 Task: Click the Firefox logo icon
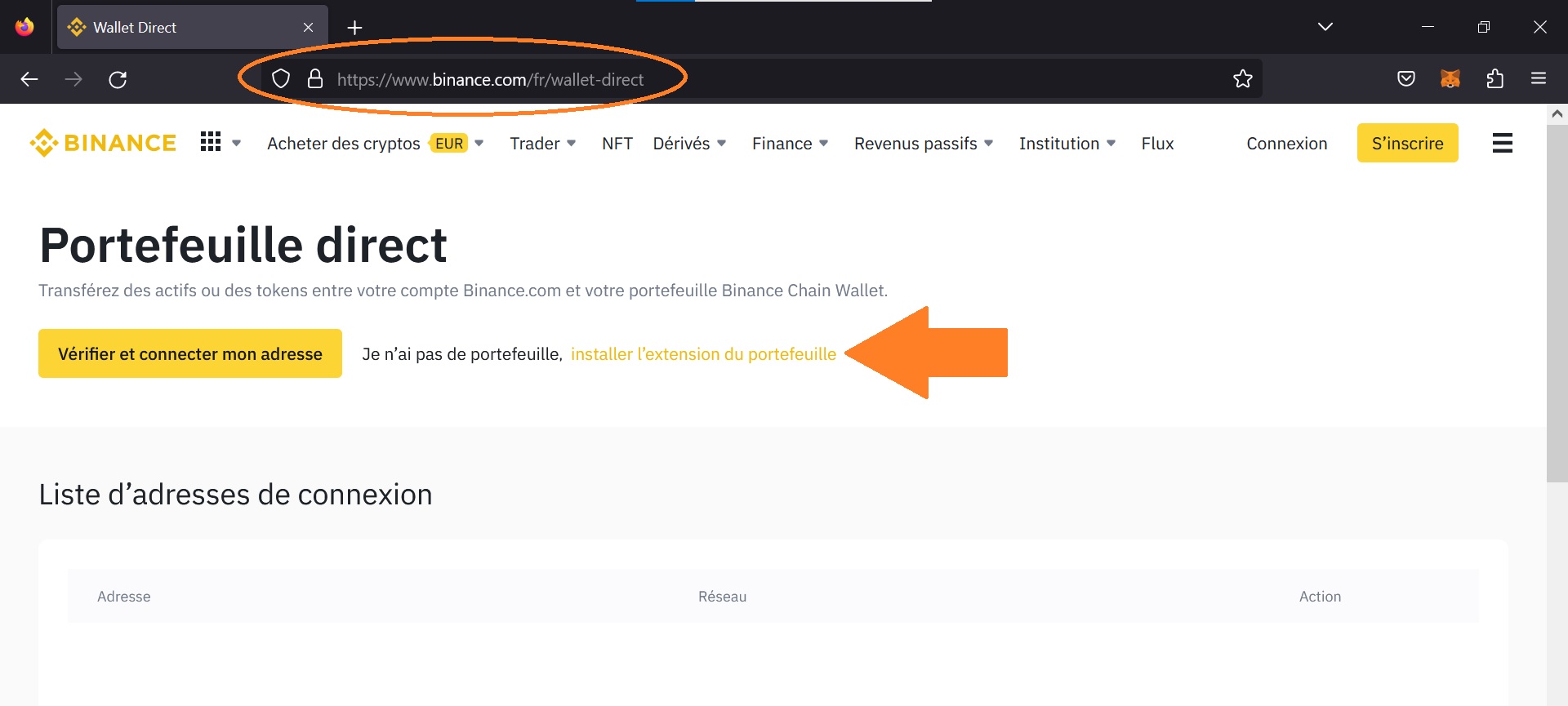point(24,27)
